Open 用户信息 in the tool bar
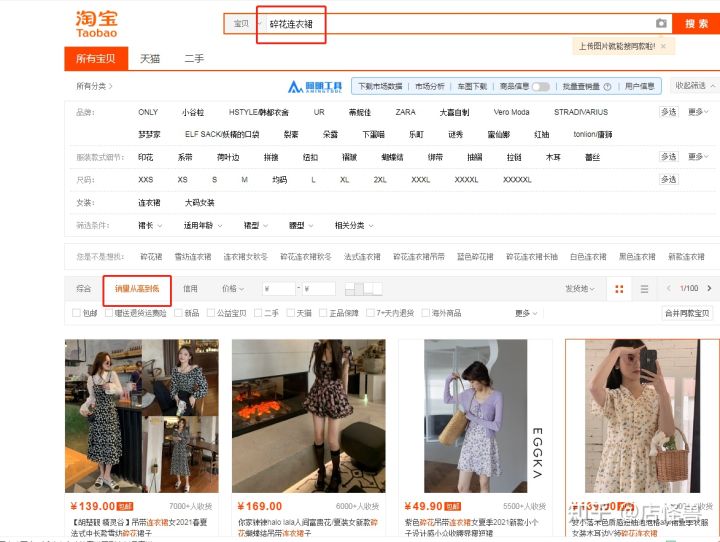This screenshot has height=542, width=720. [x=640, y=86]
